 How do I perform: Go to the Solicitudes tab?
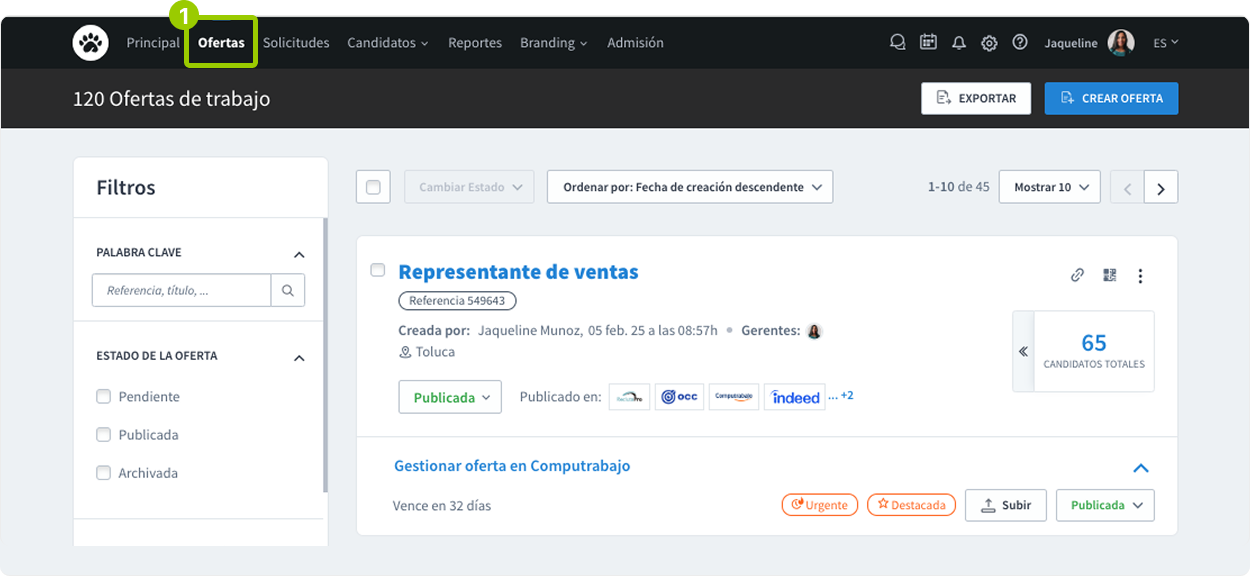tap(296, 42)
